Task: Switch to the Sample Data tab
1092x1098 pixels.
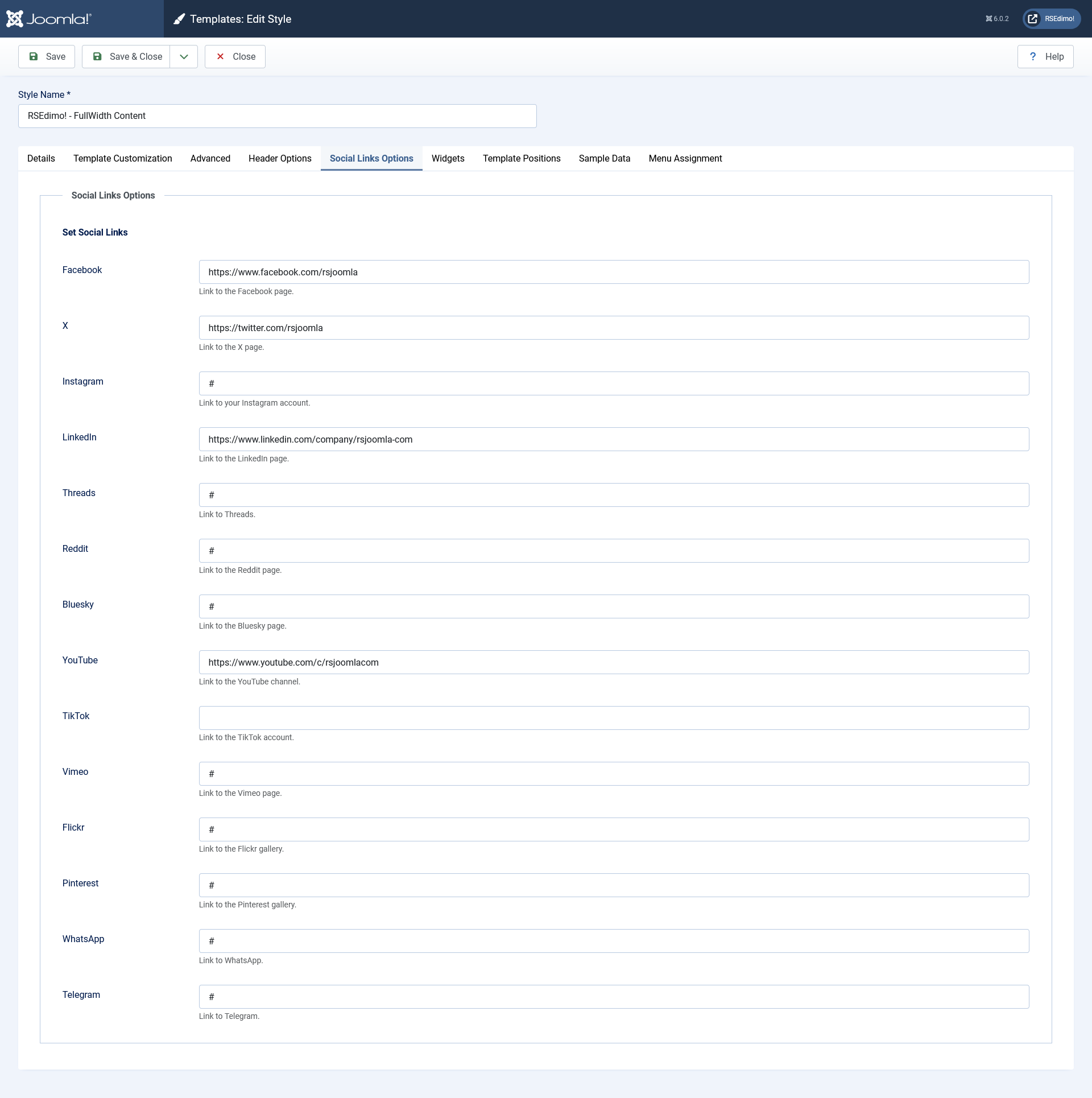Action: point(604,158)
